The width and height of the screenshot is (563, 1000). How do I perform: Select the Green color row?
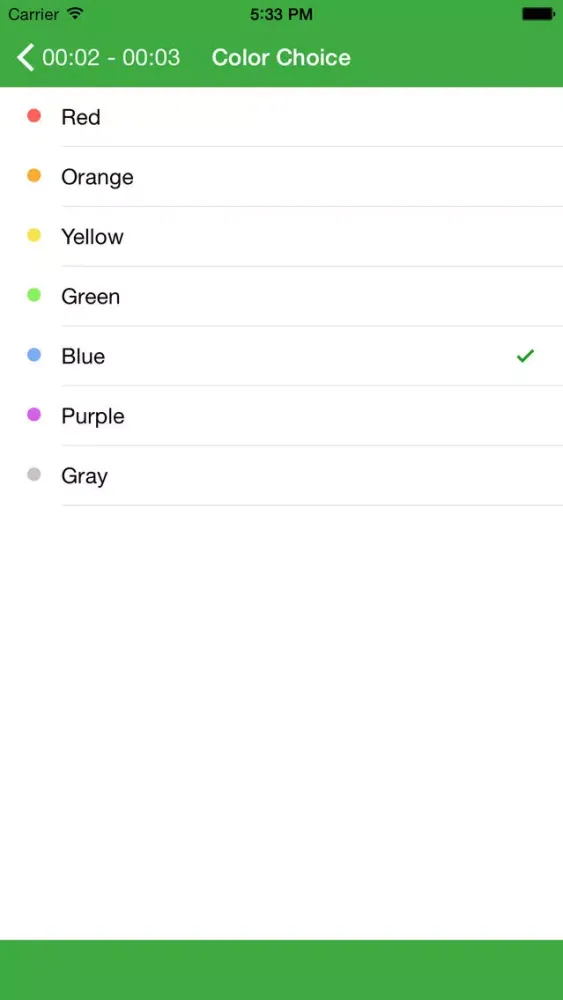[x=281, y=296]
